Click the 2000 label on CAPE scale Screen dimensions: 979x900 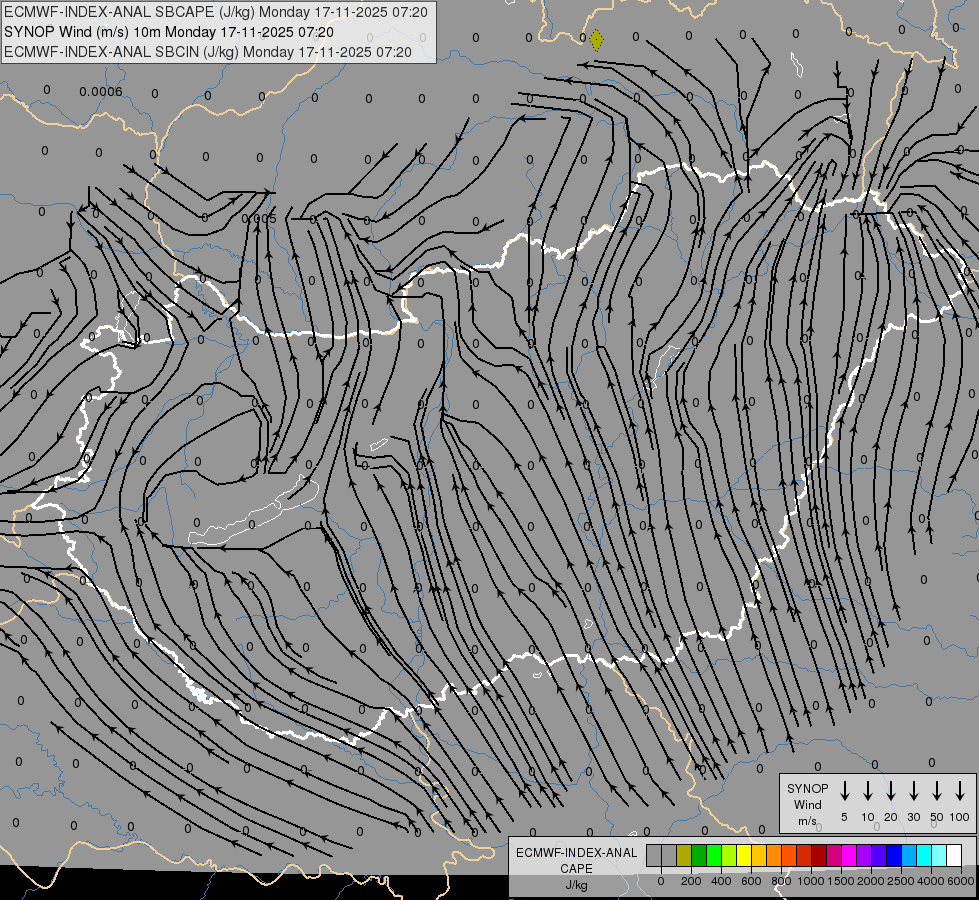coord(871,881)
